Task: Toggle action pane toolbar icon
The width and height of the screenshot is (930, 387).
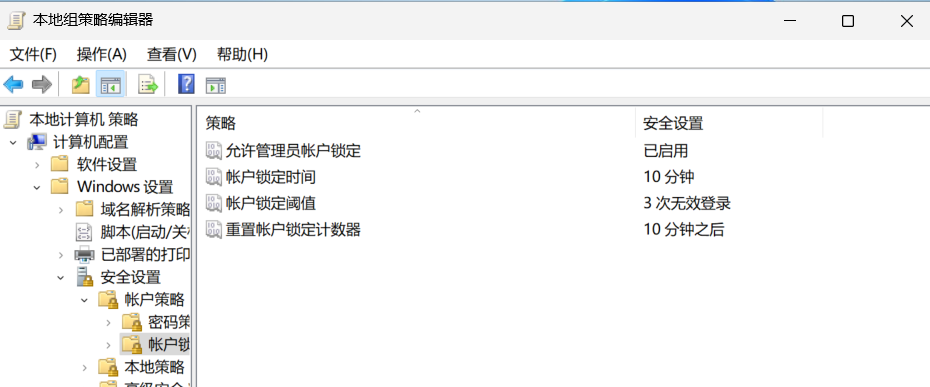Action: [x=216, y=85]
